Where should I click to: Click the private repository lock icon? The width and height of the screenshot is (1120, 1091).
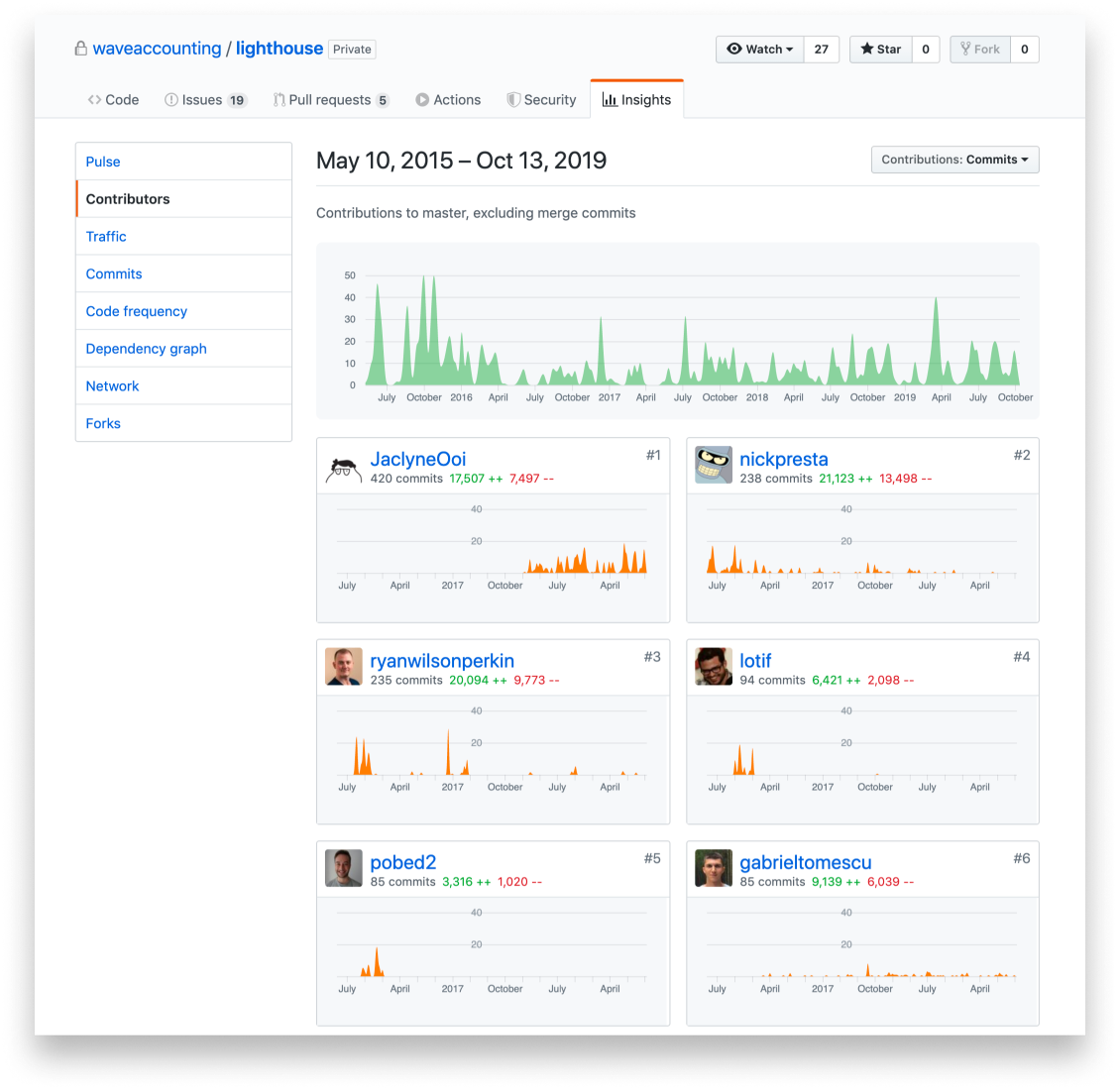tap(80, 49)
